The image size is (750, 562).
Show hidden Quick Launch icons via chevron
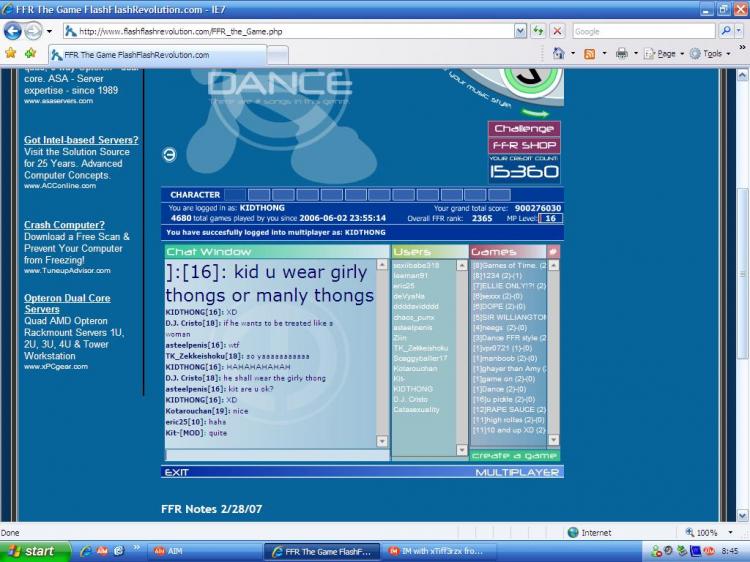[137, 547]
